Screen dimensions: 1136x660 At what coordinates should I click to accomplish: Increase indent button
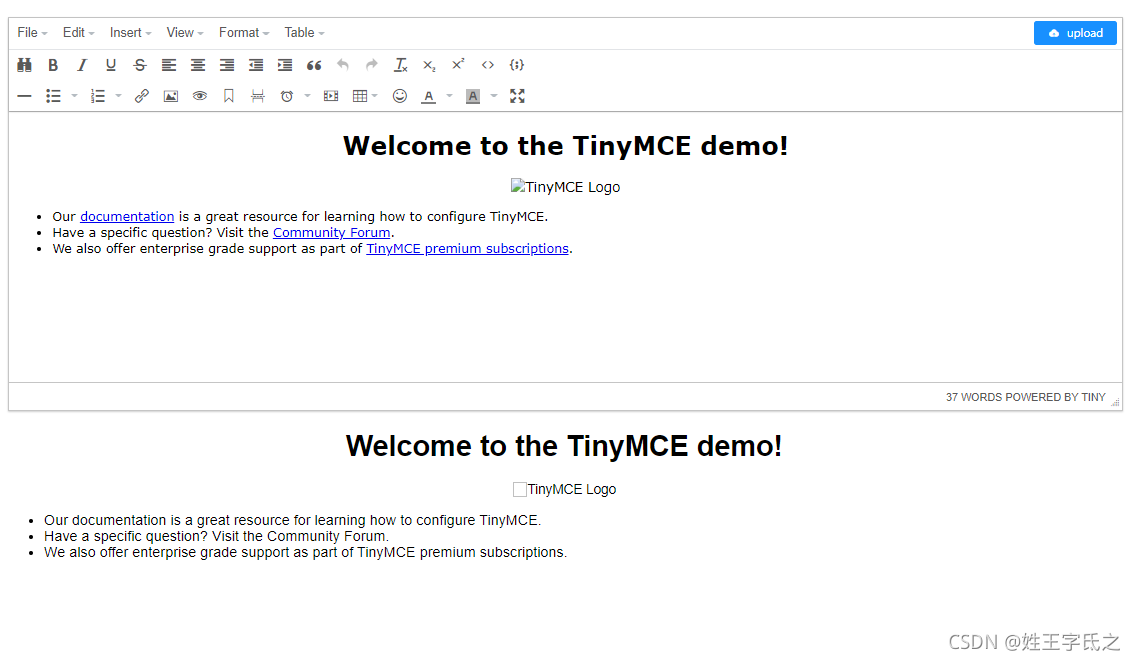[285, 65]
